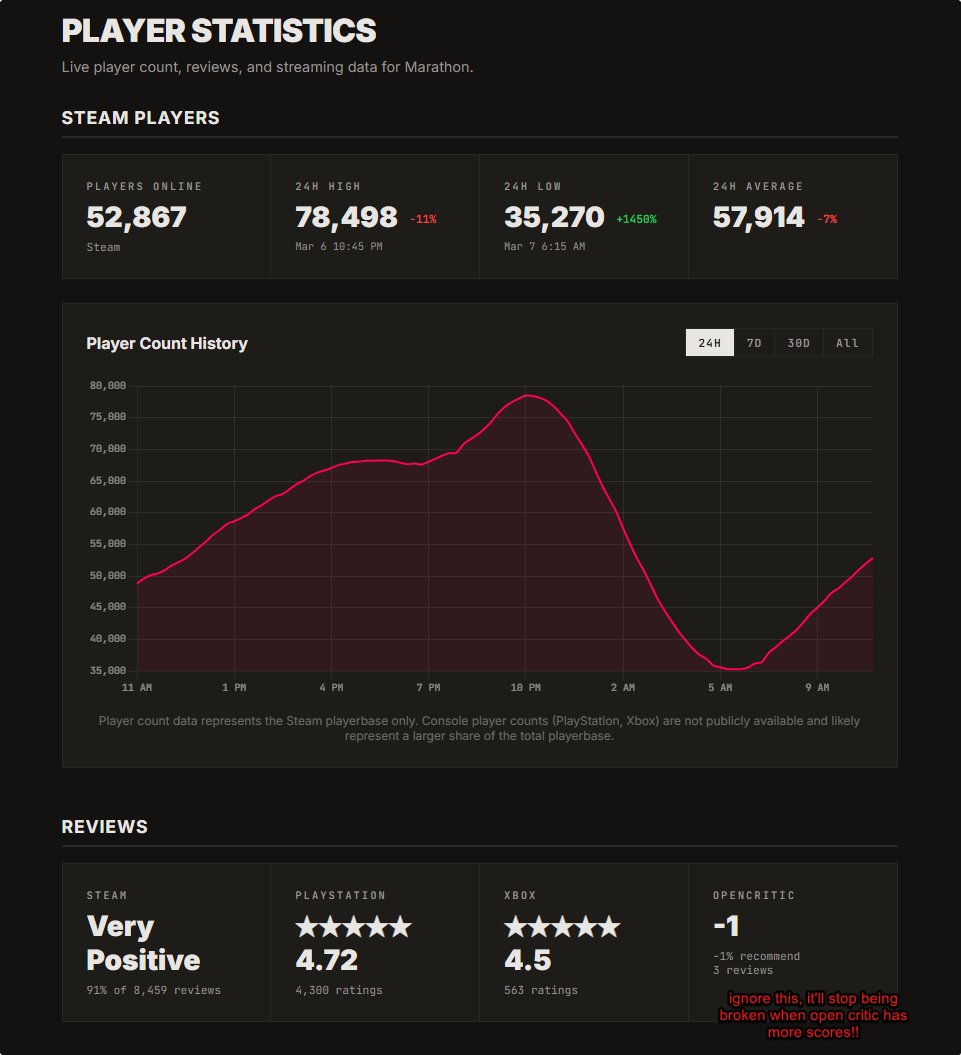Click the Mar 7 6:15 AM timestamp
The image size is (961, 1055).
click(544, 246)
